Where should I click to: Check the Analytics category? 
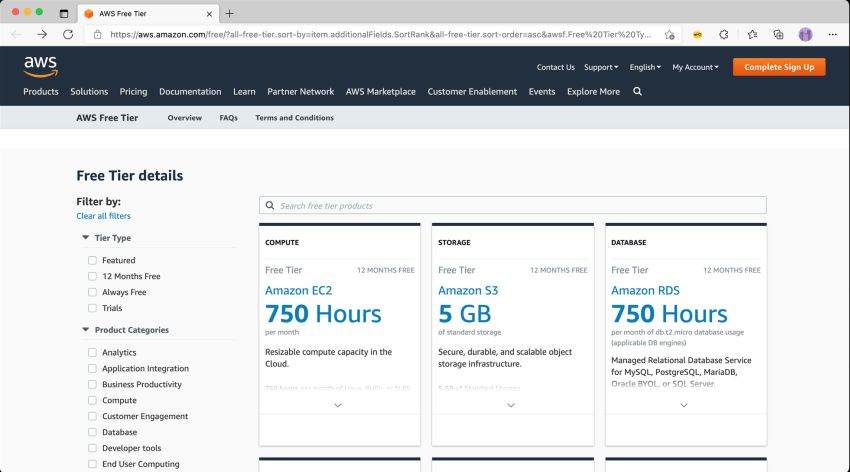92,352
